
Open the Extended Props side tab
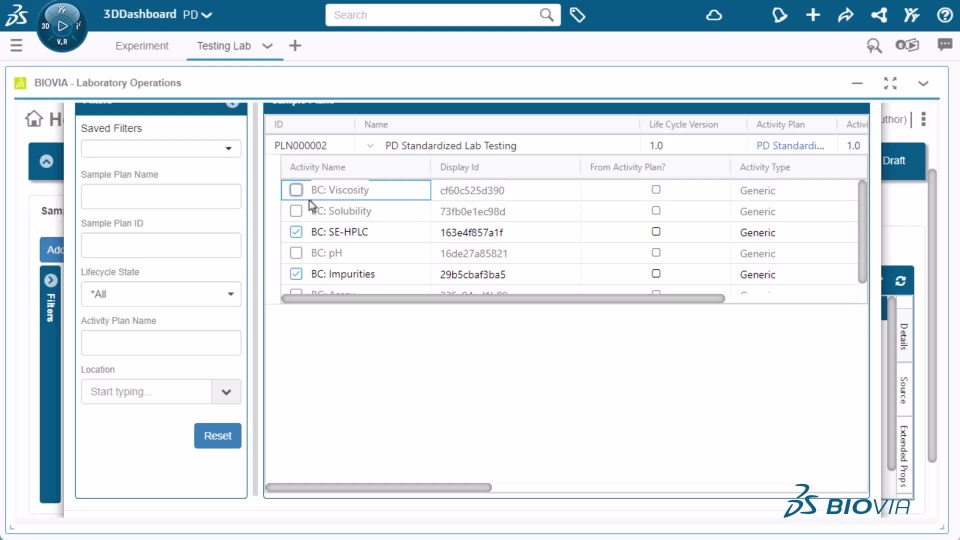coord(904,456)
